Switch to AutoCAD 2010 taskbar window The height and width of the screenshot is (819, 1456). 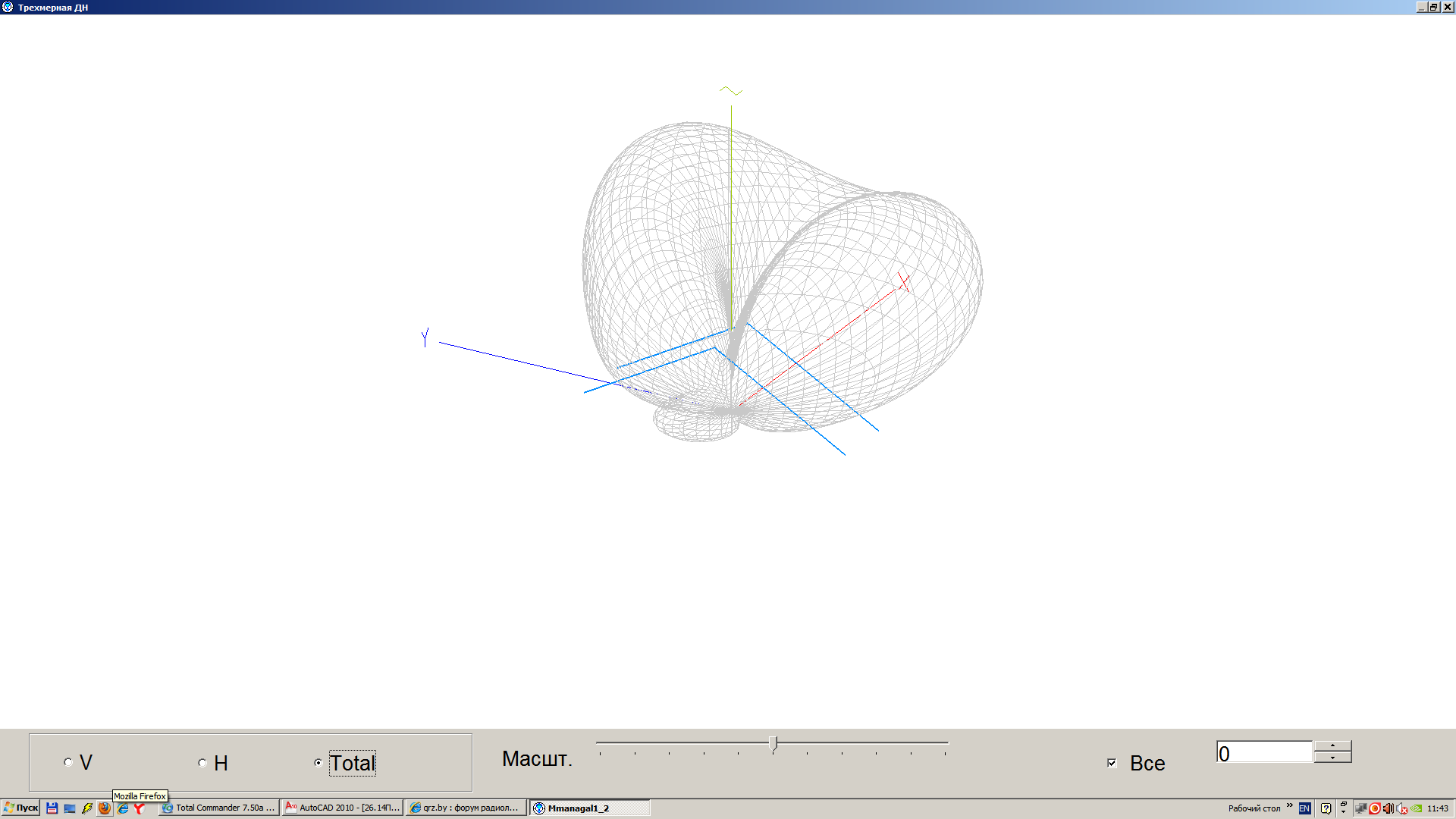[x=343, y=808]
